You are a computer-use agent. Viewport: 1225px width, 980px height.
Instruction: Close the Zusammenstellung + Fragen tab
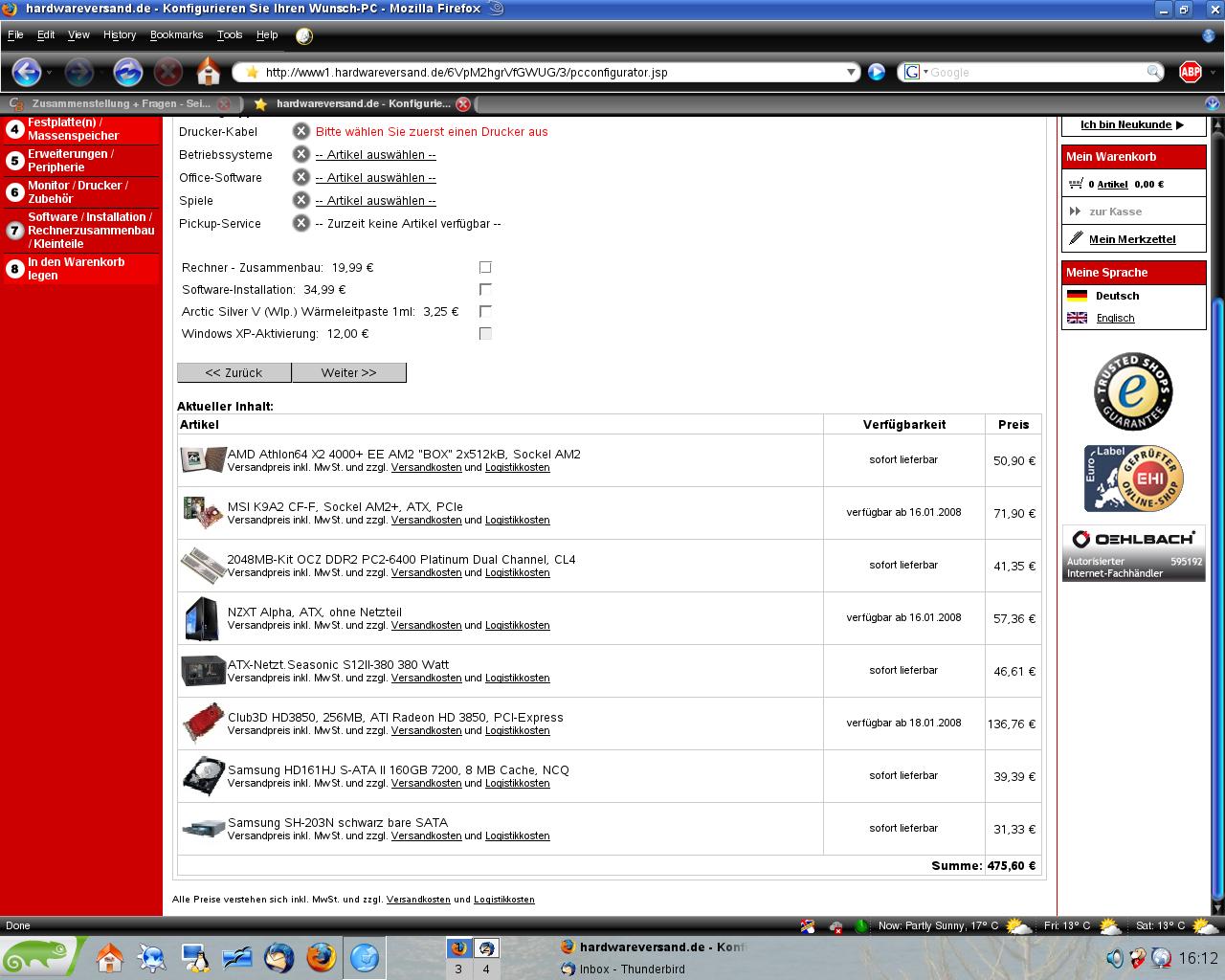click(224, 103)
